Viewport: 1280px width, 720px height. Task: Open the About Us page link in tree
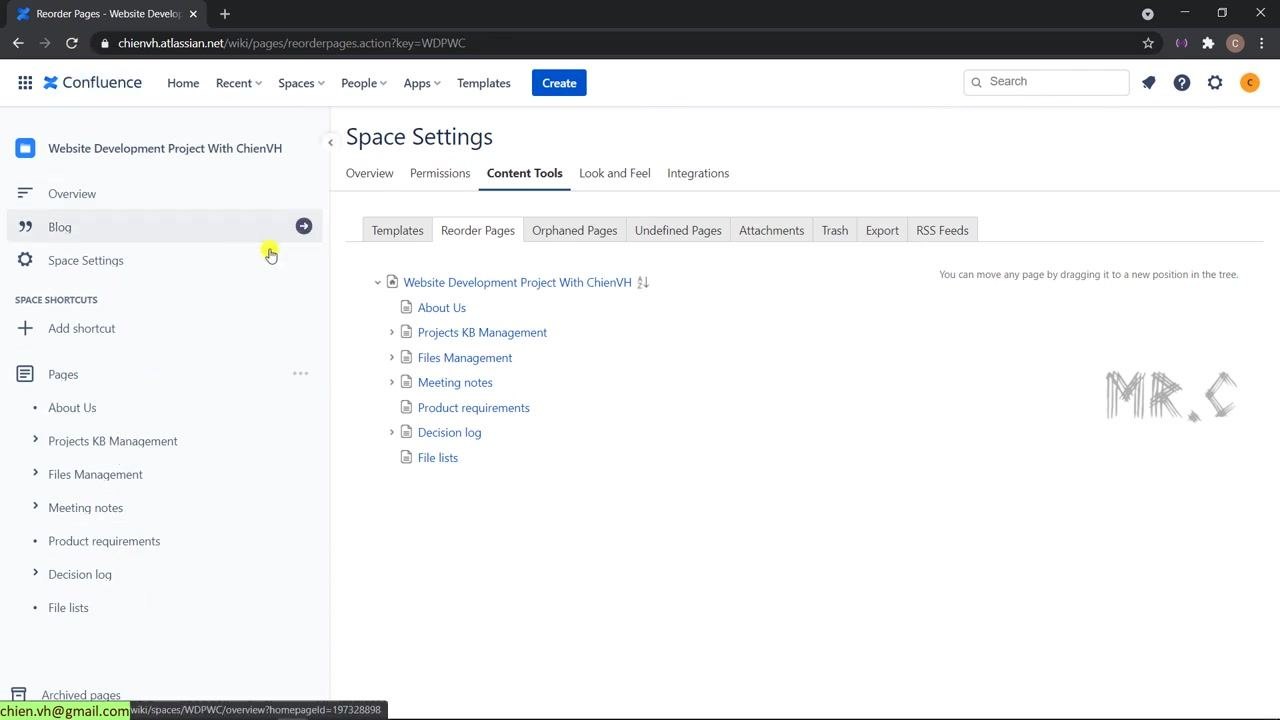(442, 307)
